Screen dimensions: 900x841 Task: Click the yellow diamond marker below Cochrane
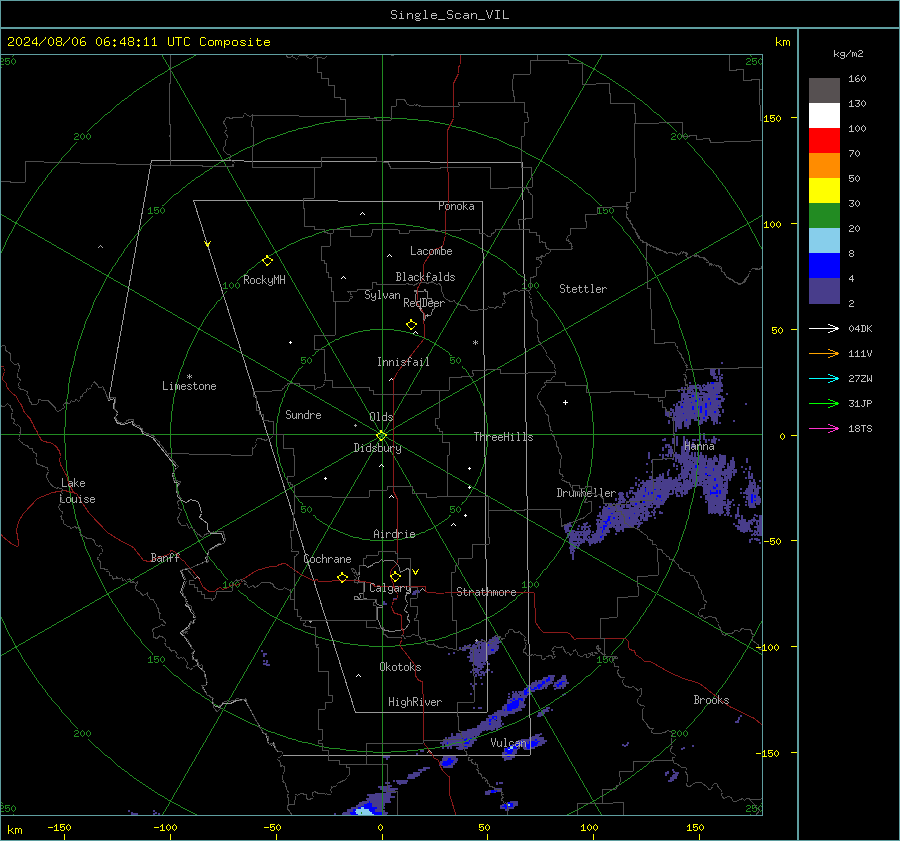[343, 577]
